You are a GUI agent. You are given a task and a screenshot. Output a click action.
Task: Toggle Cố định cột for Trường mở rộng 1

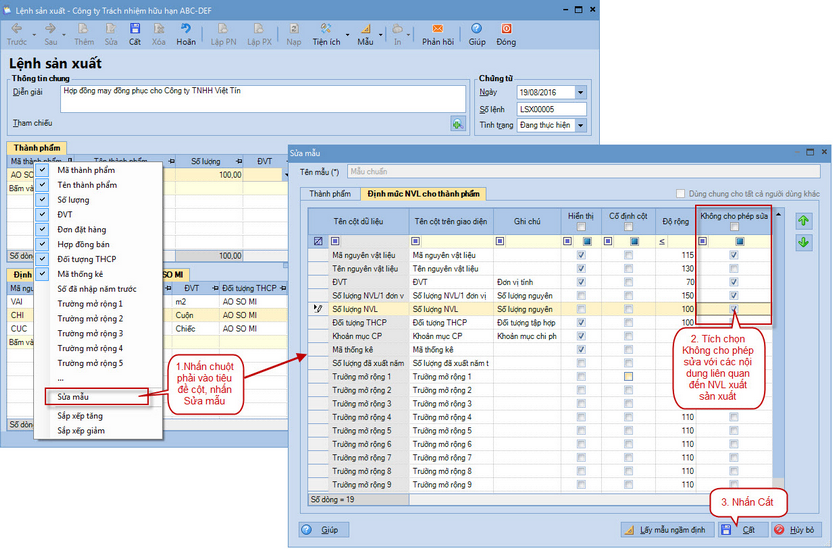tap(628, 377)
